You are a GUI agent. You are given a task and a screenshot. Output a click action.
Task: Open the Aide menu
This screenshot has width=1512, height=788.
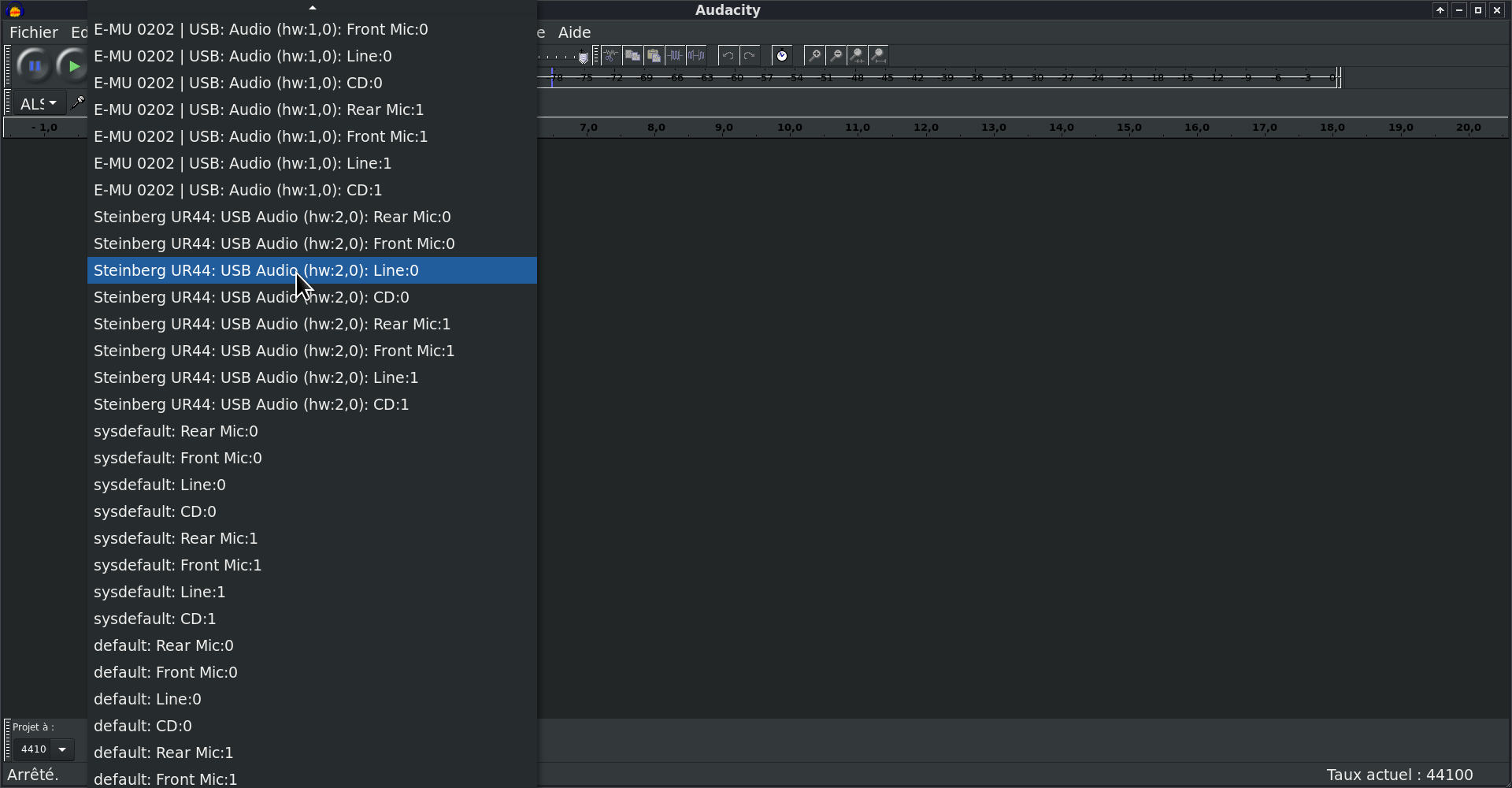pyautogui.click(x=574, y=32)
